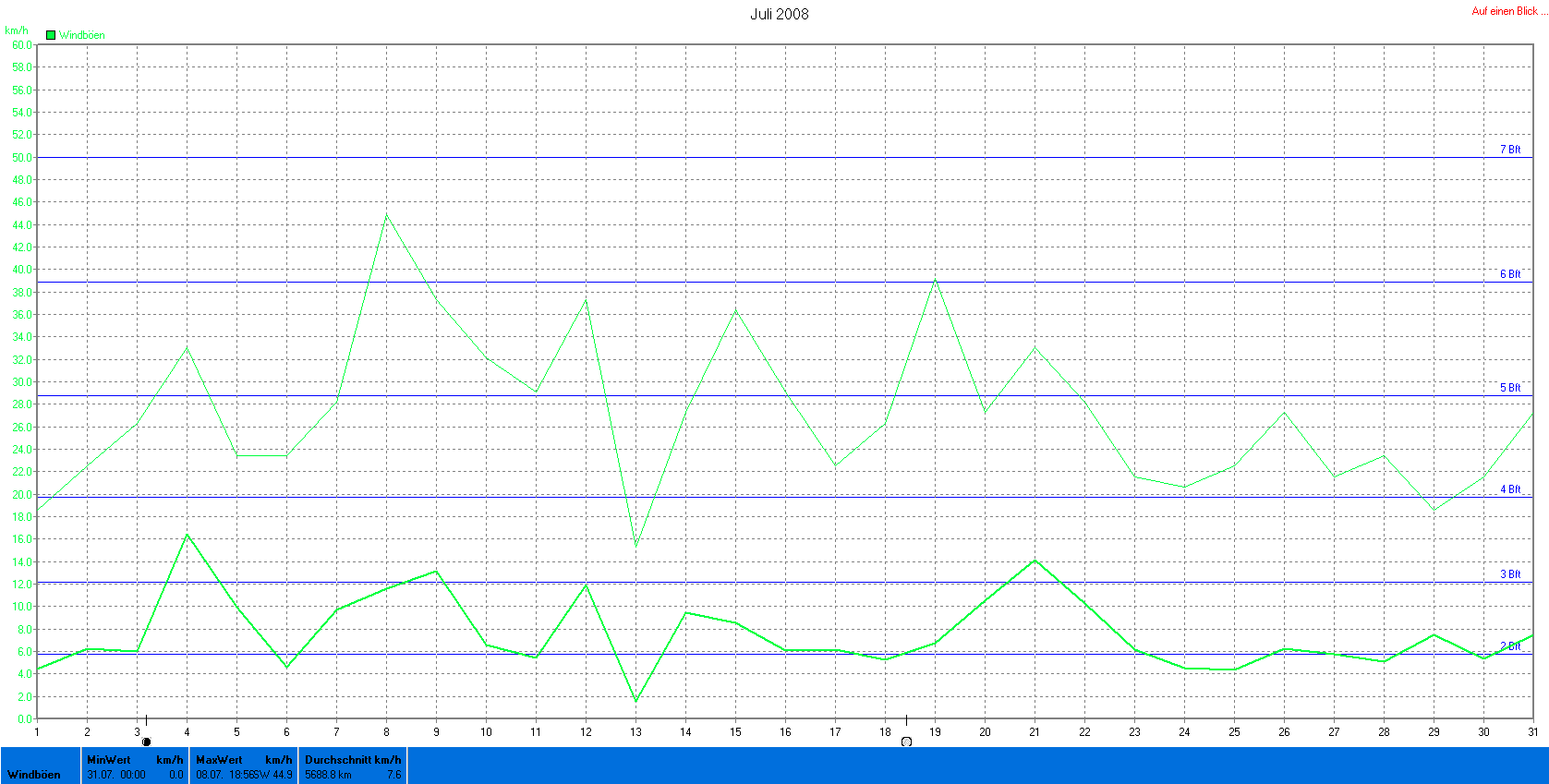Viewport: 1549px width, 784px height.
Task: Click the '31.07. 00:00' minimum timestamp
Action: (x=116, y=775)
